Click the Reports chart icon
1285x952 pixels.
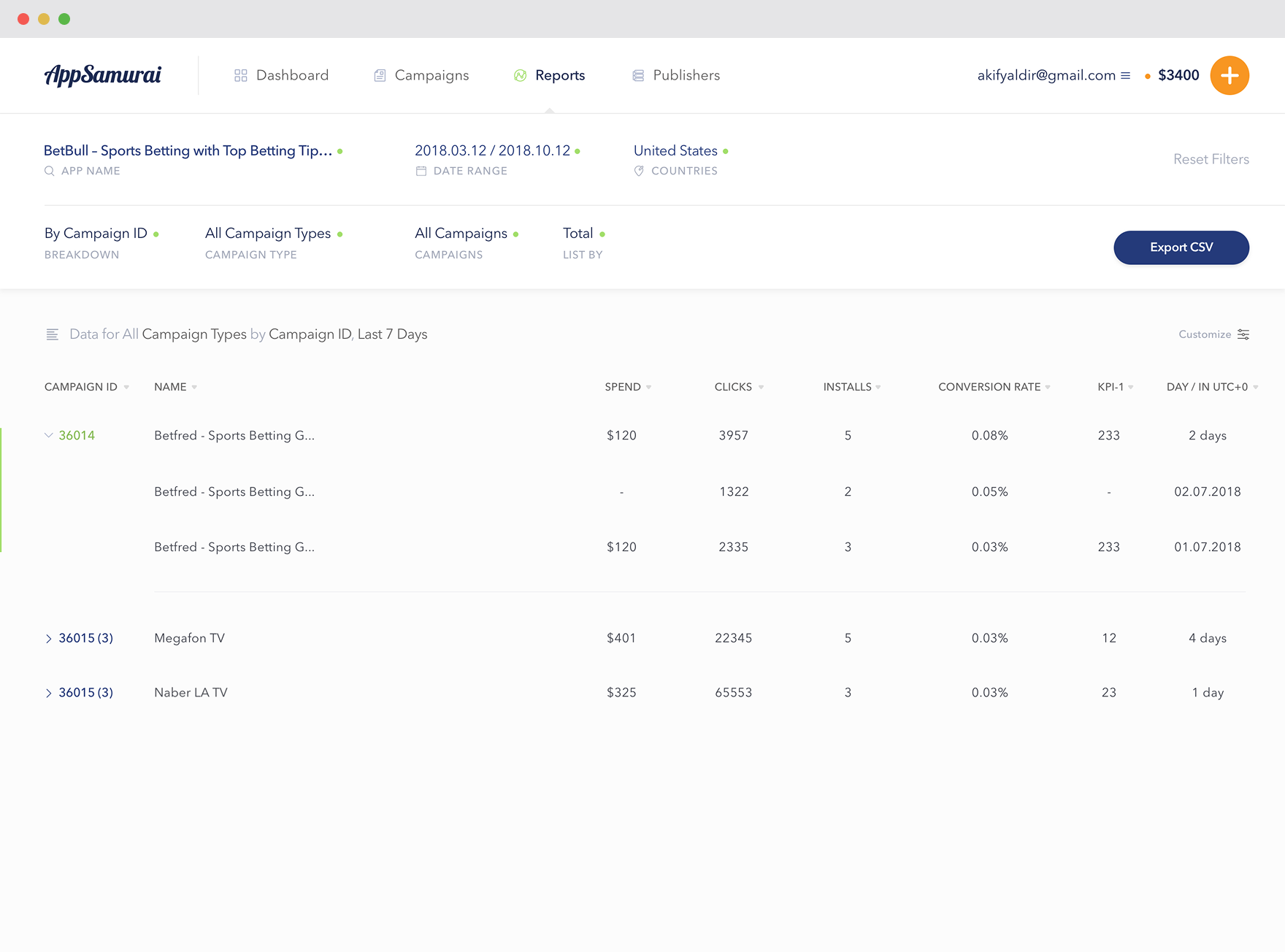click(x=520, y=75)
